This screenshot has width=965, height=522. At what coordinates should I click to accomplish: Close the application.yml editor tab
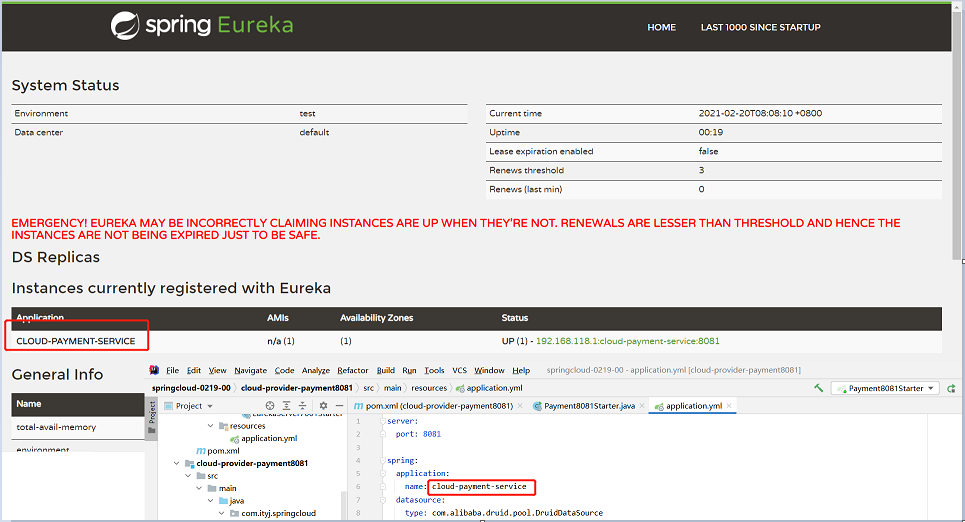click(x=729, y=406)
